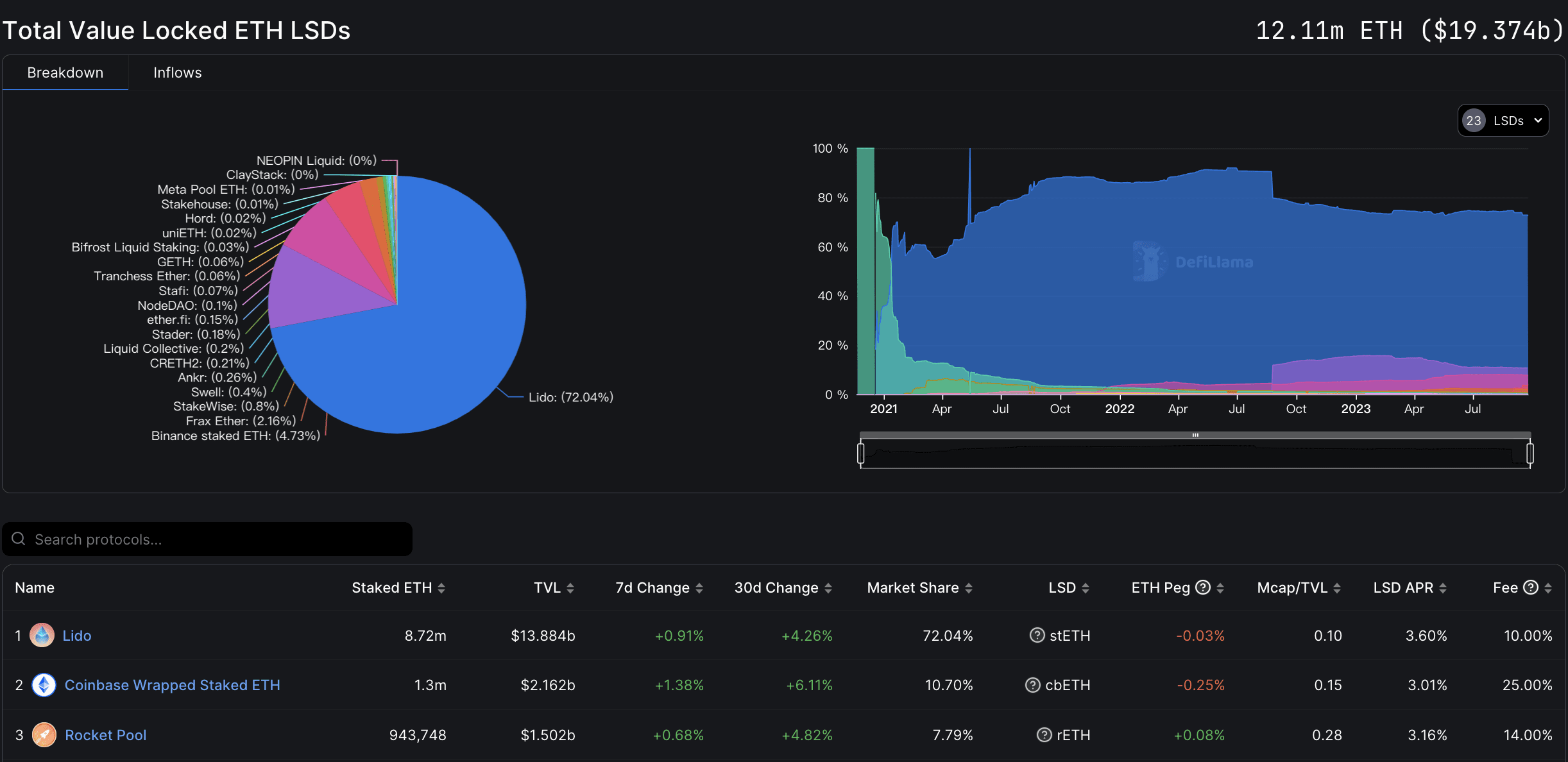Expand the LSDs dropdown
The height and width of the screenshot is (762, 1568).
[x=1537, y=120]
